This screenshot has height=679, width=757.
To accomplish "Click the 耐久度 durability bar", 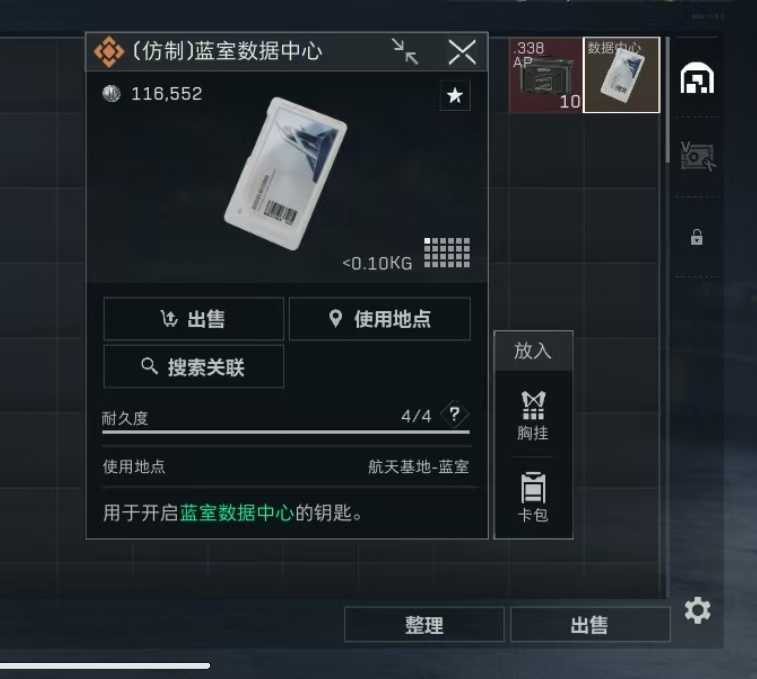I will coord(286,432).
